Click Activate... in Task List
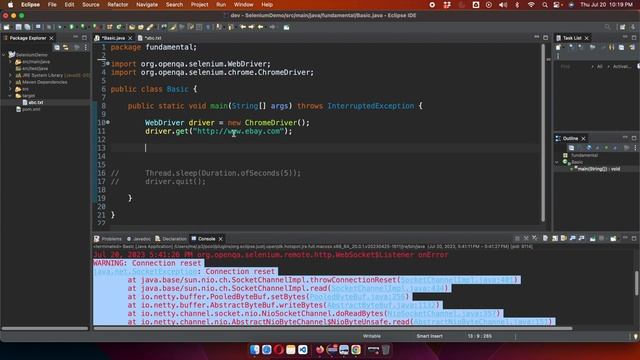The width and height of the screenshot is (640, 360). point(622,66)
